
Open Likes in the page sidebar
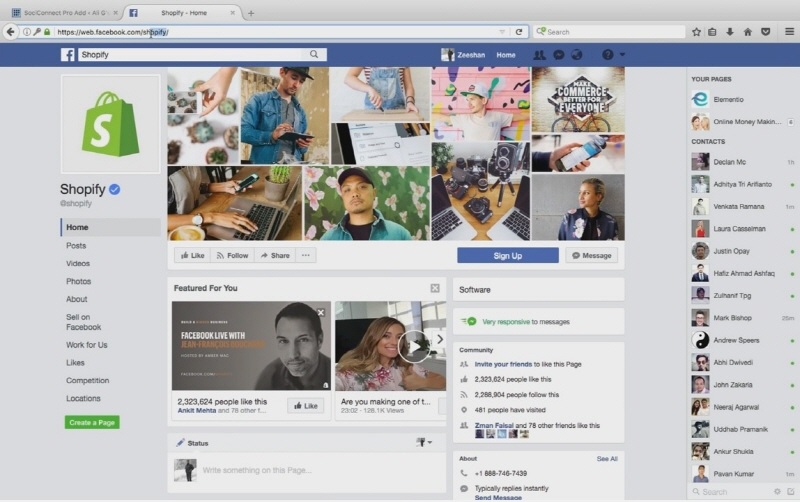(75, 363)
